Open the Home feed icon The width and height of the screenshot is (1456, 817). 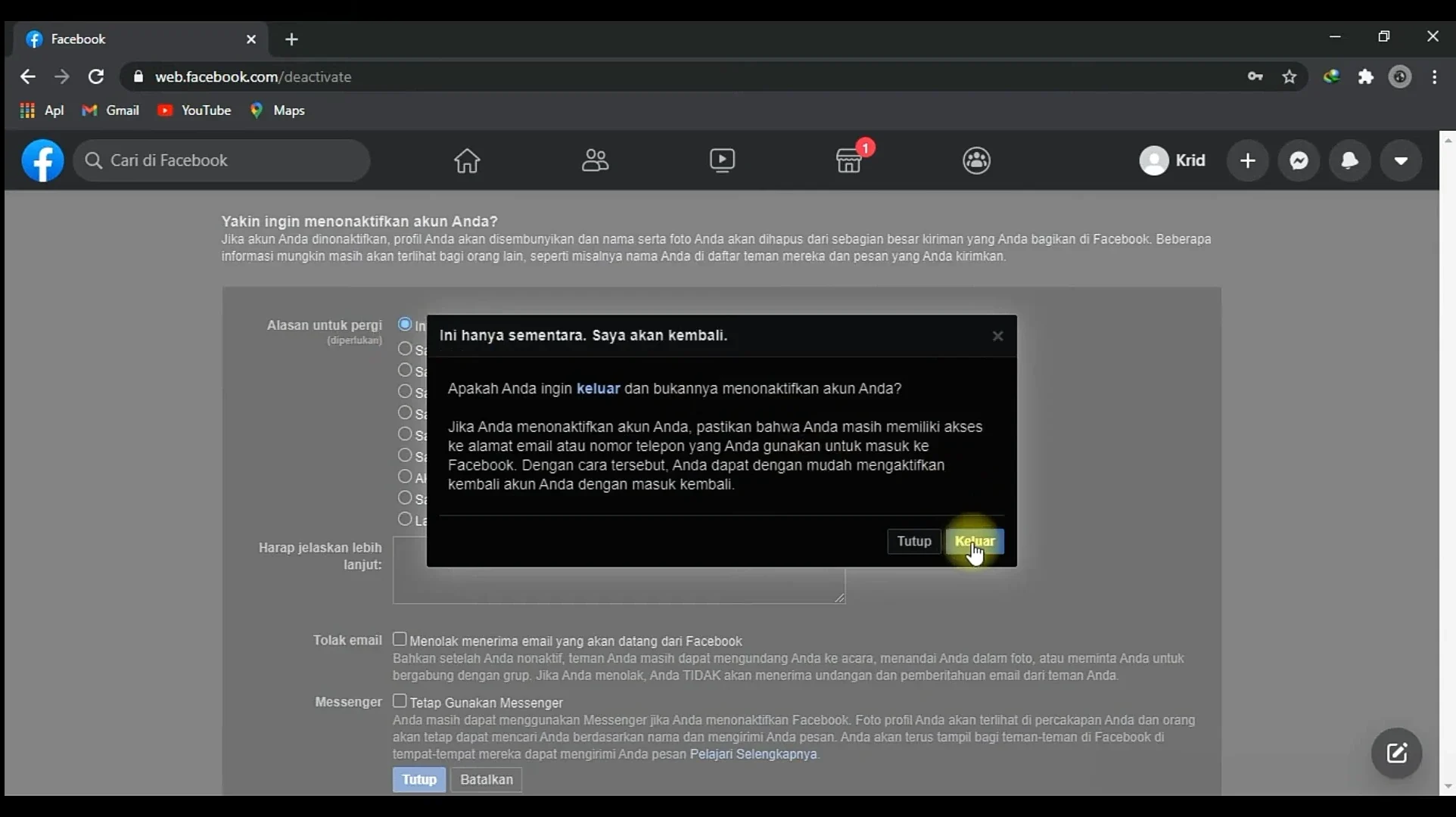pos(467,160)
